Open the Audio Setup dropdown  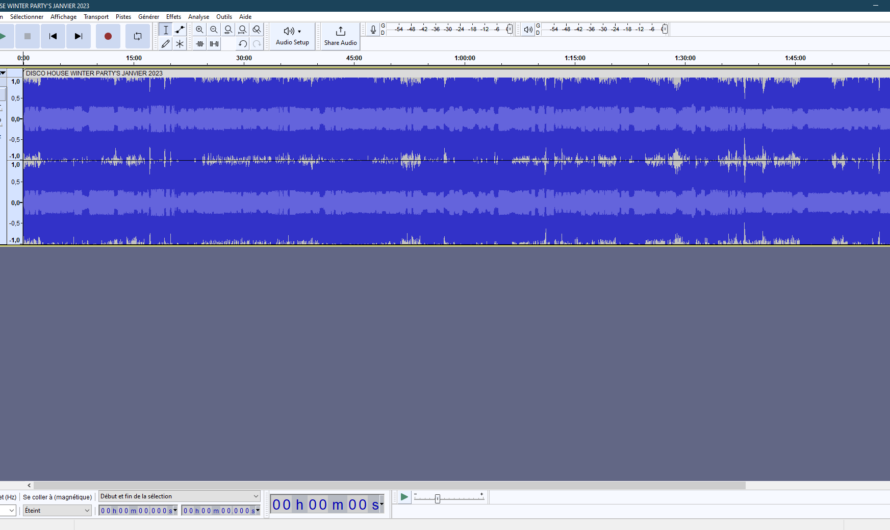(292, 36)
